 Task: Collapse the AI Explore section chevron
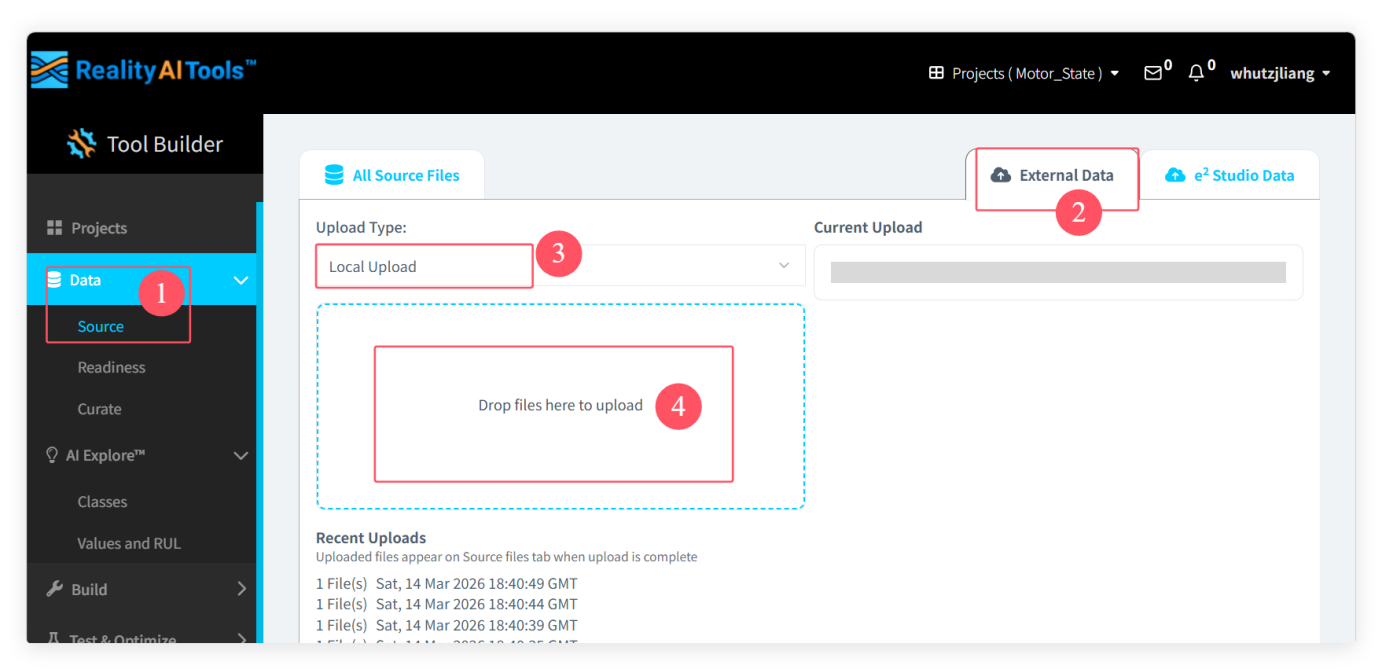coord(241,455)
